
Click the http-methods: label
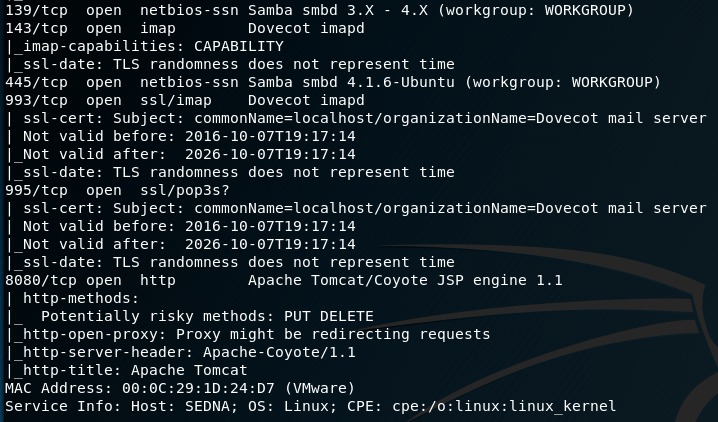pyautogui.click(x=81, y=298)
